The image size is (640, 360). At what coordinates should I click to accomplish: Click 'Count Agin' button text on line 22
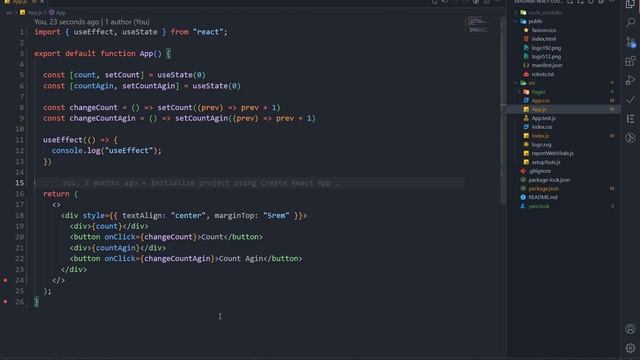[x=241, y=258]
